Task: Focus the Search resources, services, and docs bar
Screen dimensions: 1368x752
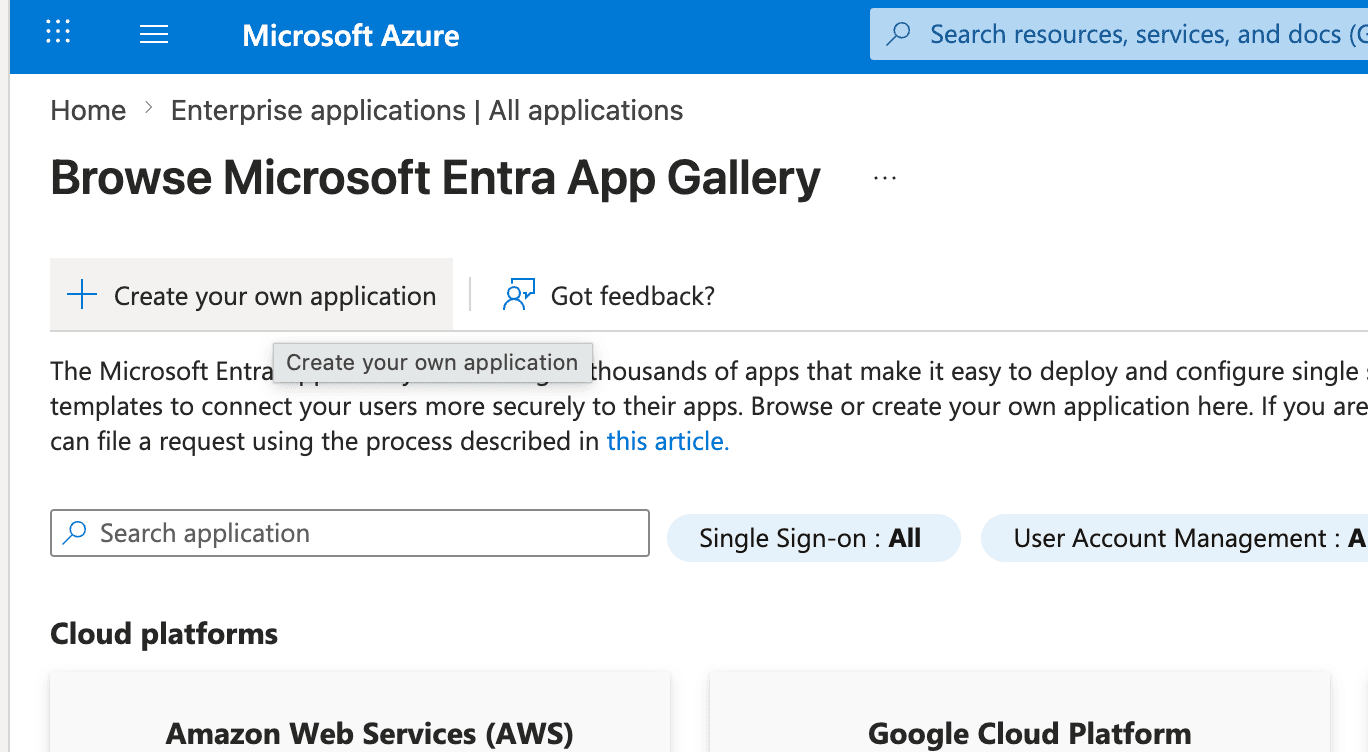Action: (x=1119, y=34)
